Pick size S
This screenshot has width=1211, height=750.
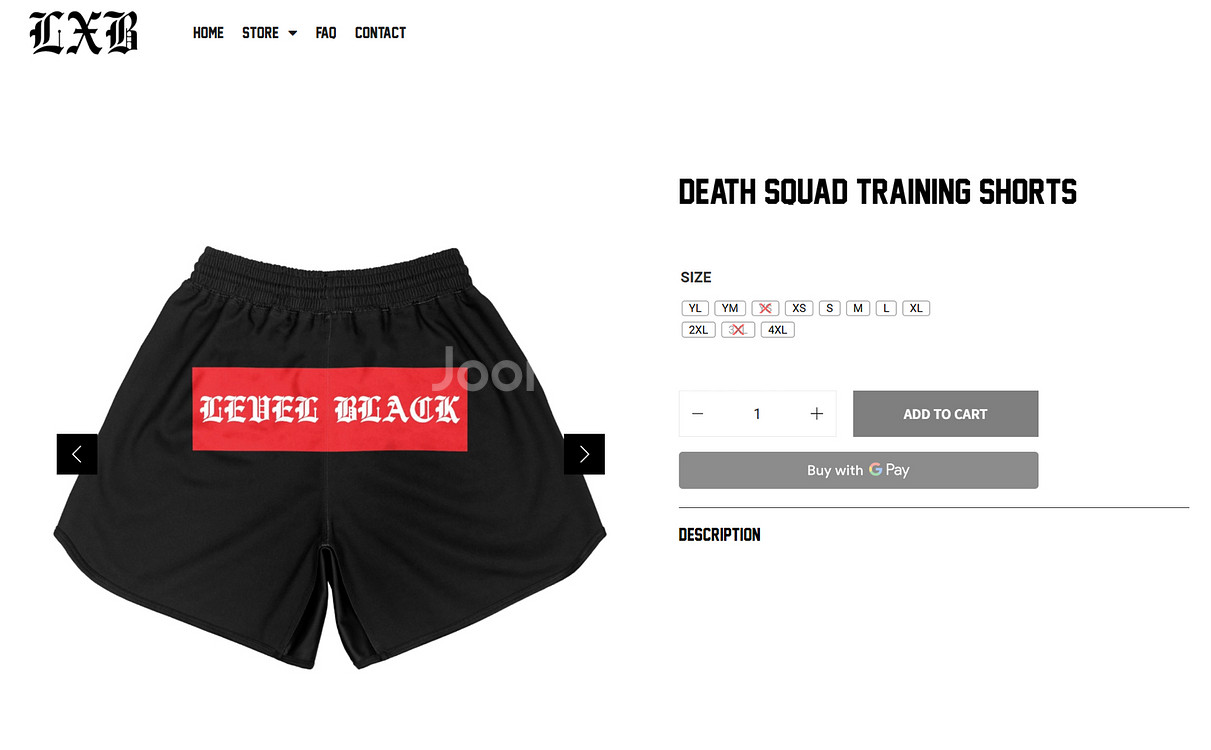830,308
